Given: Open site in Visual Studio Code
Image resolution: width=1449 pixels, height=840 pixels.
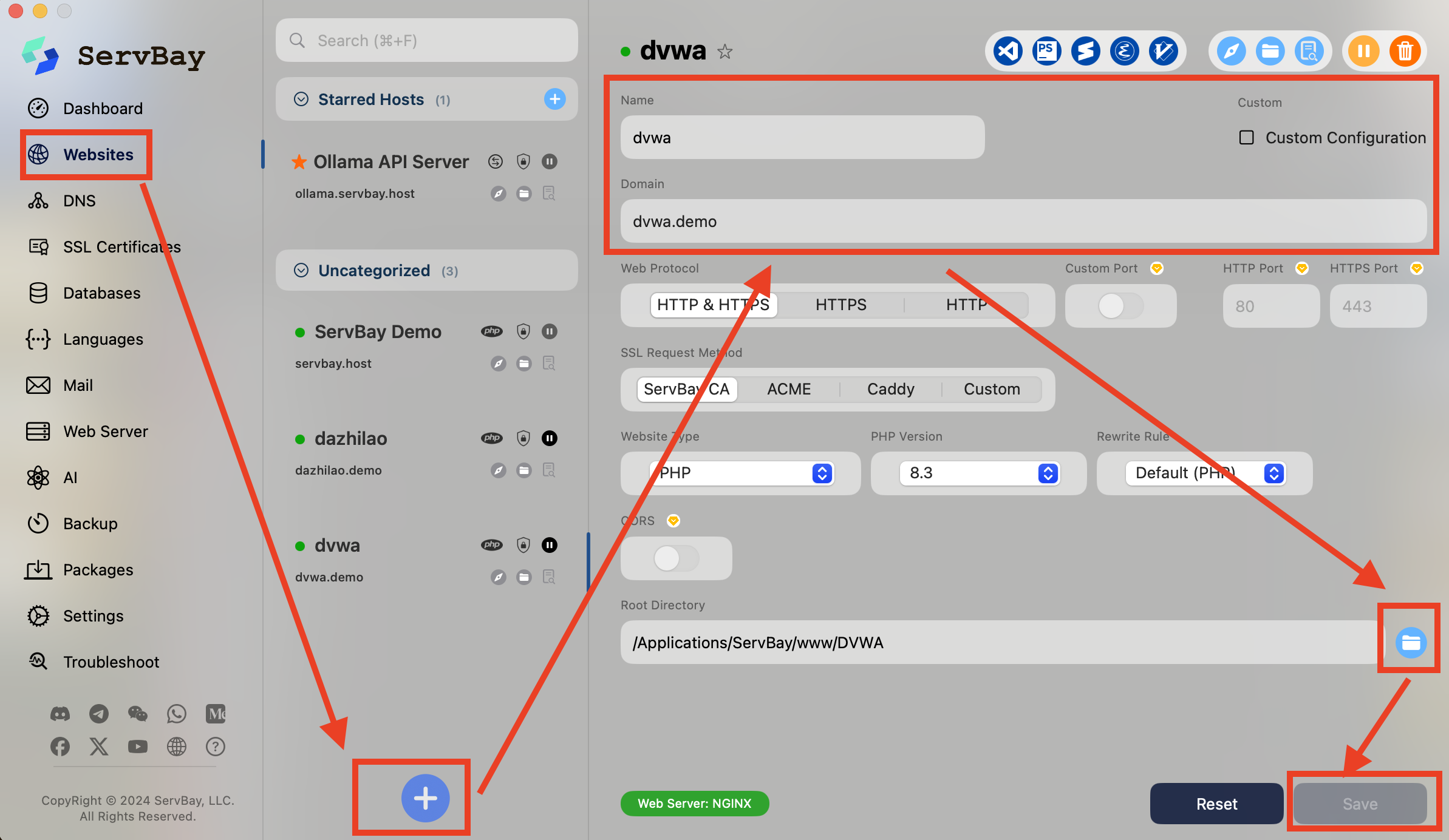Looking at the screenshot, I should 1007,51.
